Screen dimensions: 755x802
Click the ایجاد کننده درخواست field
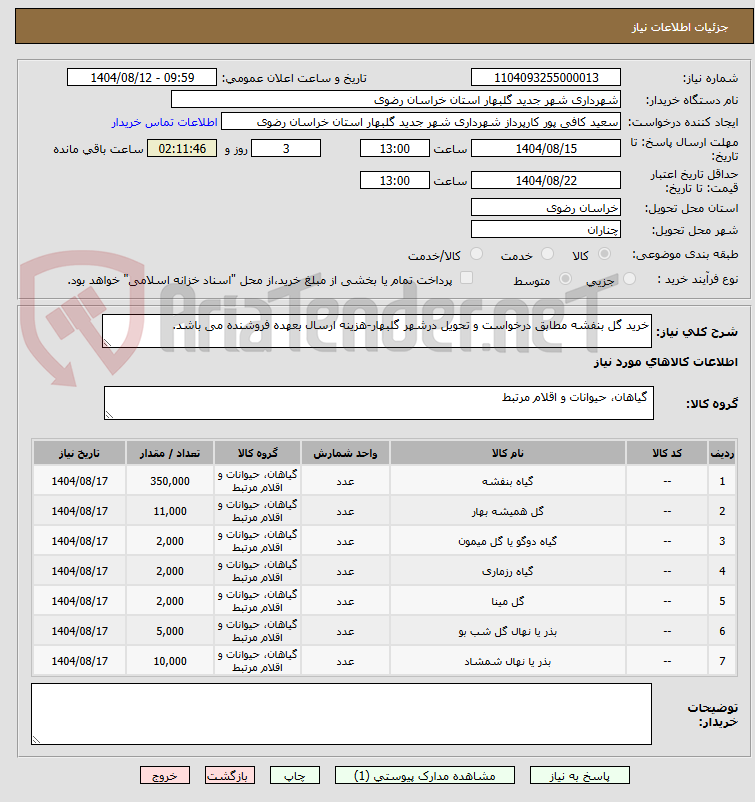(x=421, y=122)
